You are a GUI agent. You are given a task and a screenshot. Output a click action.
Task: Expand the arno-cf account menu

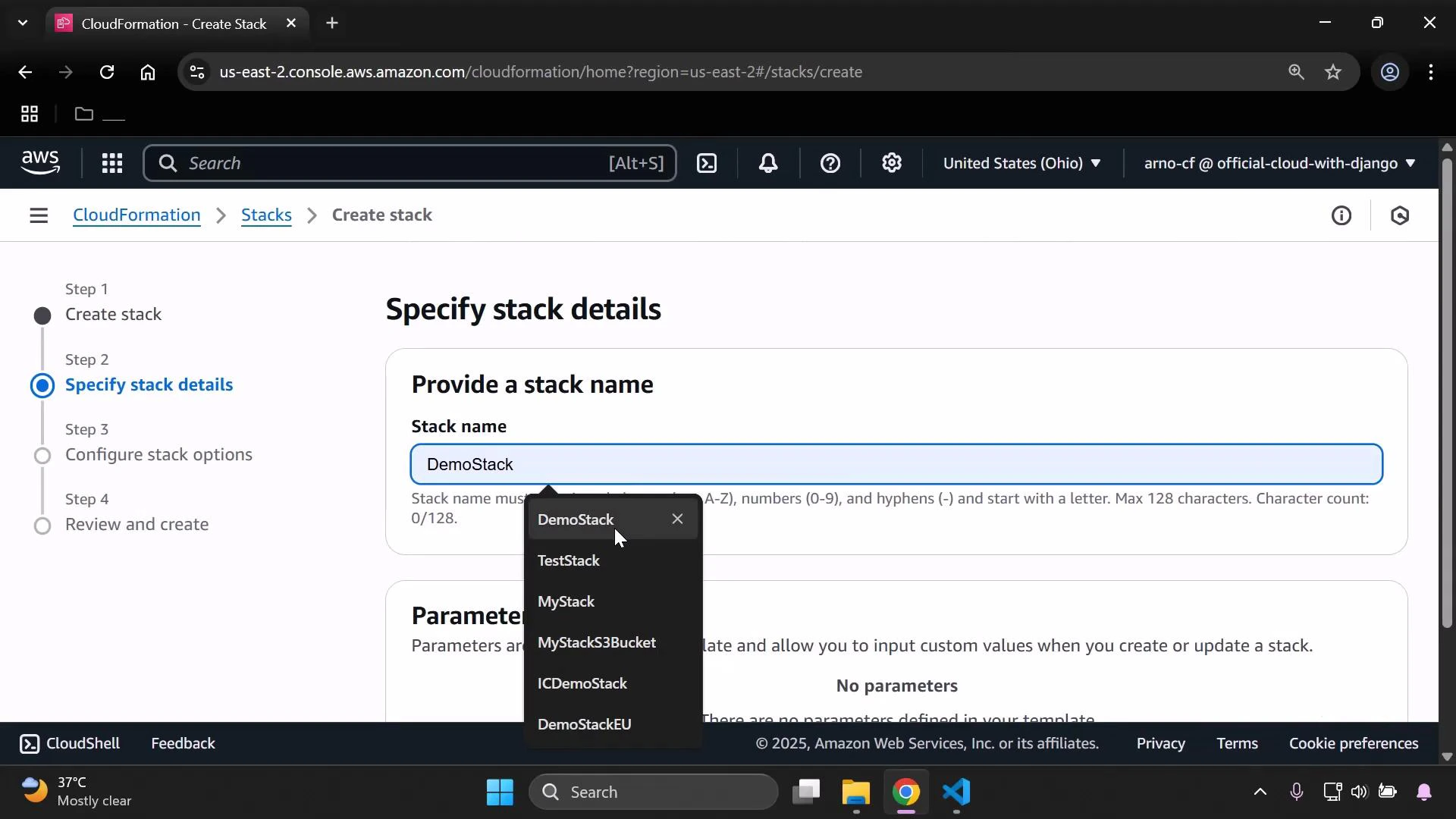(1279, 163)
